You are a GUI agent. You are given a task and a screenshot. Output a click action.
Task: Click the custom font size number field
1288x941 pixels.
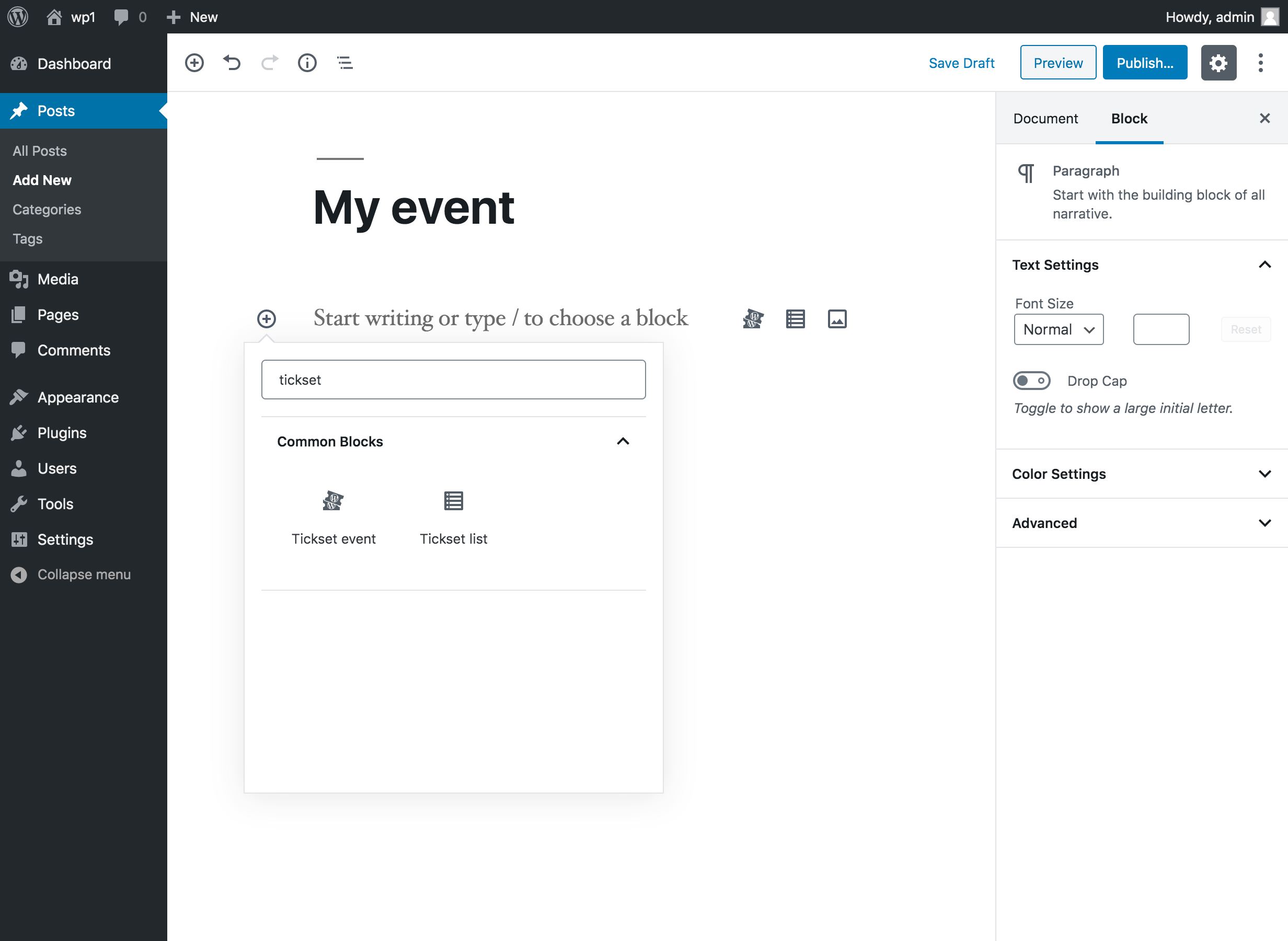(1160, 329)
